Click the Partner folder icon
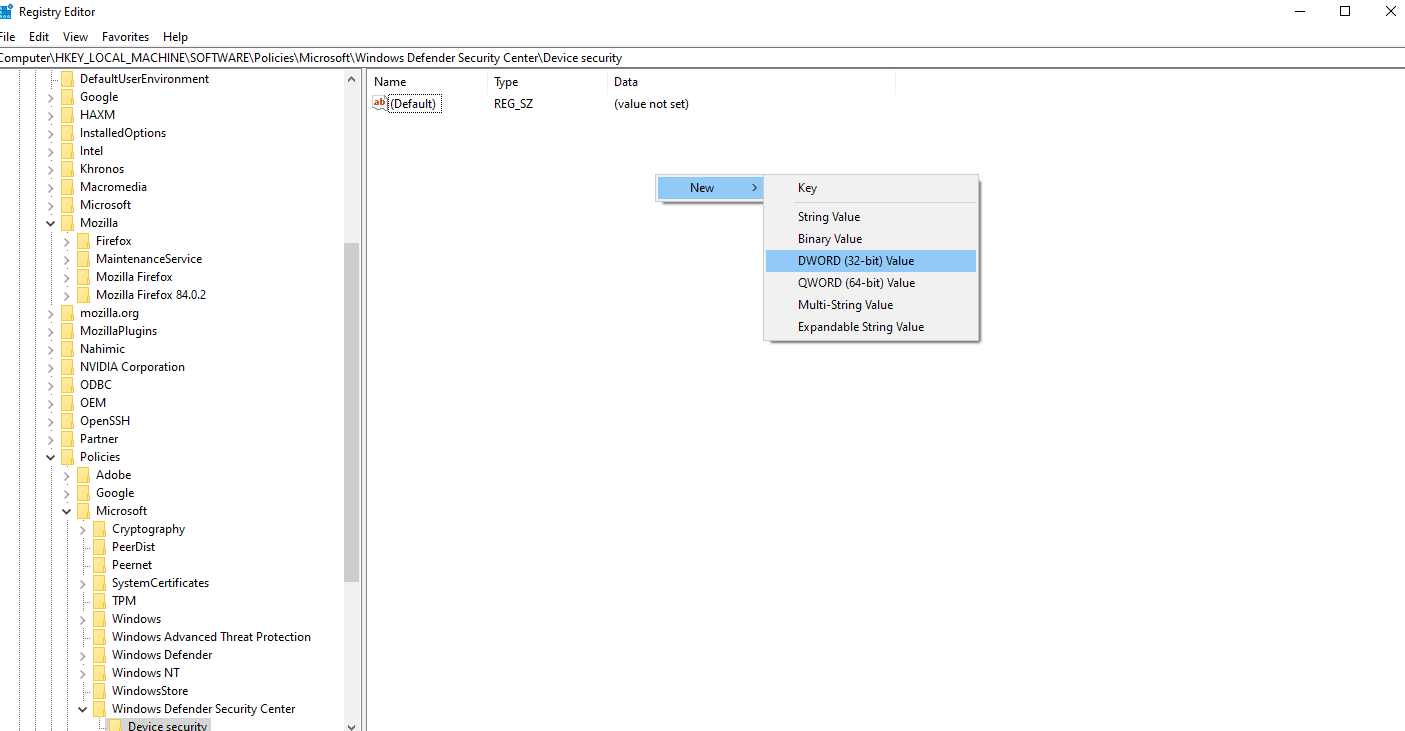 point(67,439)
